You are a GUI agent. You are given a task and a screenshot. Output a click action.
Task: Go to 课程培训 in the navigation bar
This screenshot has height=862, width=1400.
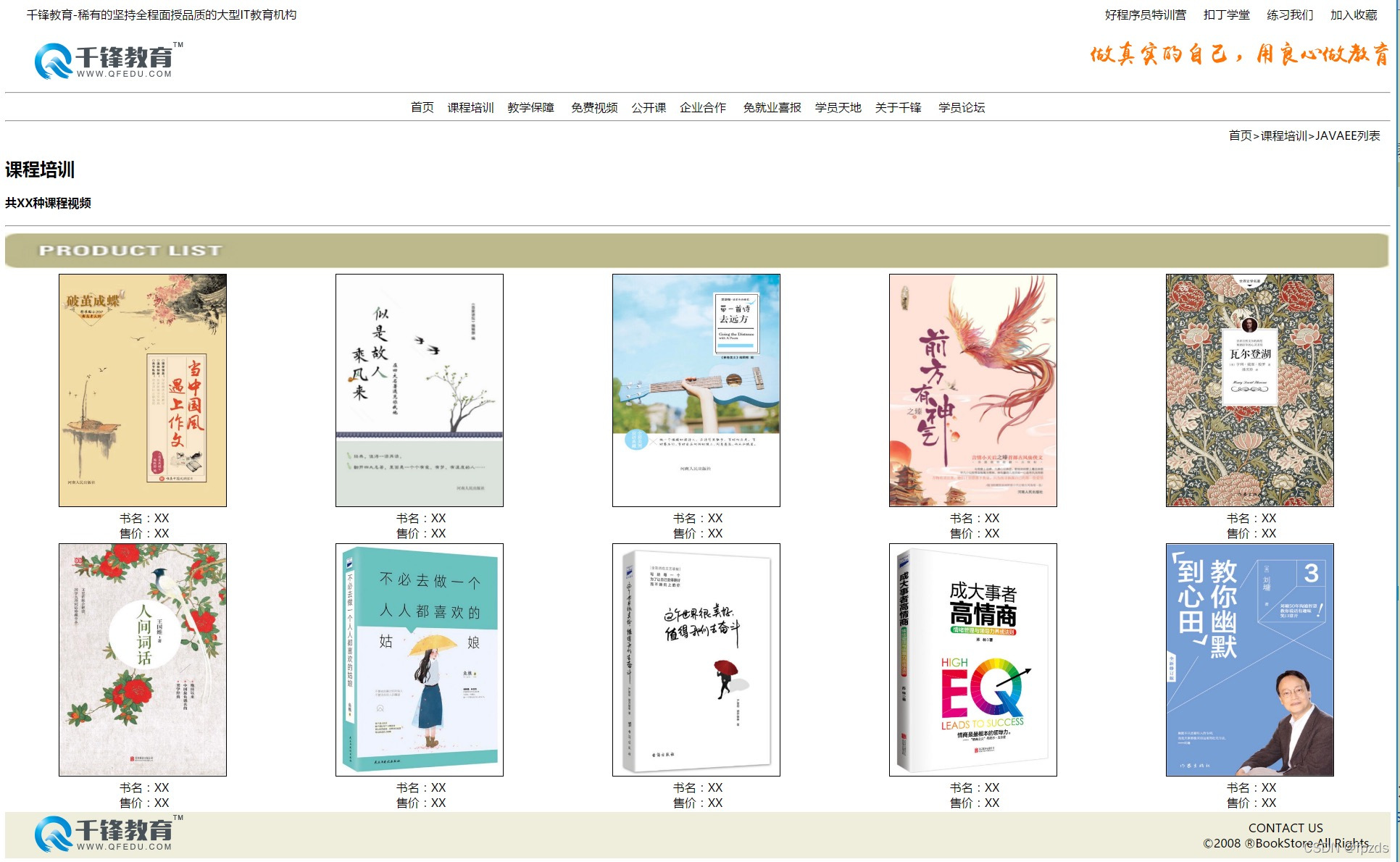[x=470, y=107]
